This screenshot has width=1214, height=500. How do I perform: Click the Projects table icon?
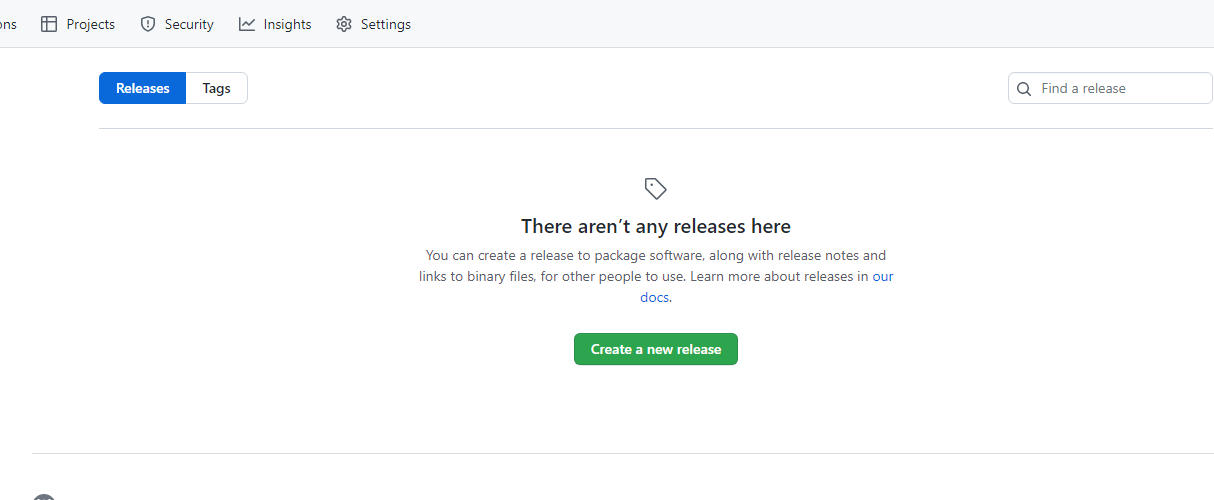coord(49,24)
